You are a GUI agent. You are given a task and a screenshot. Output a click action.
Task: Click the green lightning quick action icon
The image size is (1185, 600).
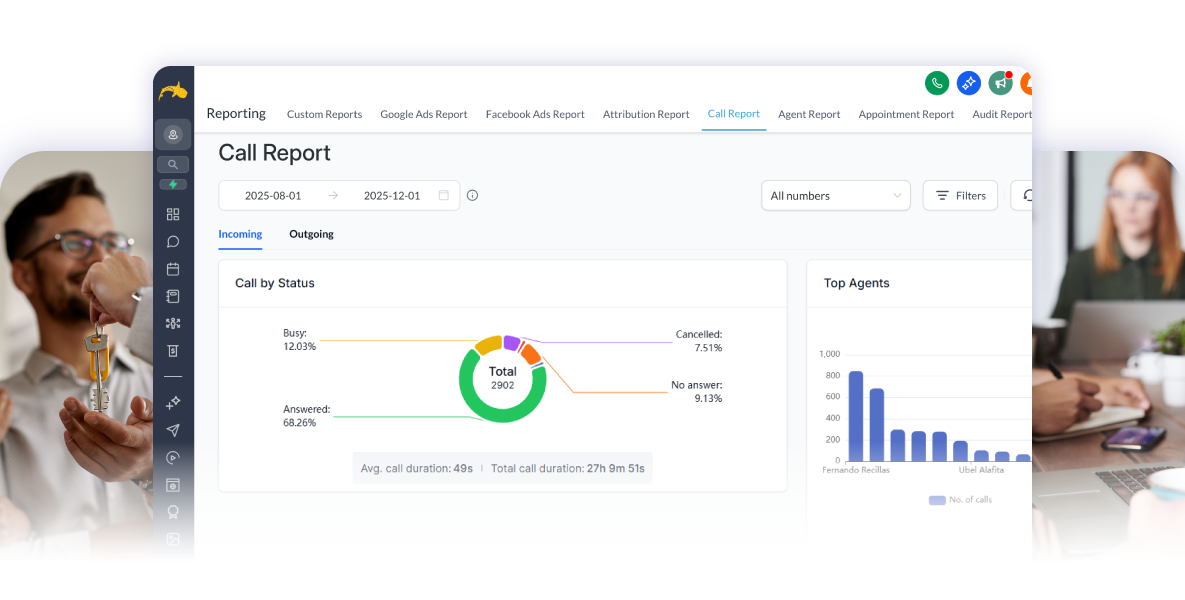click(x=173, y=185)
